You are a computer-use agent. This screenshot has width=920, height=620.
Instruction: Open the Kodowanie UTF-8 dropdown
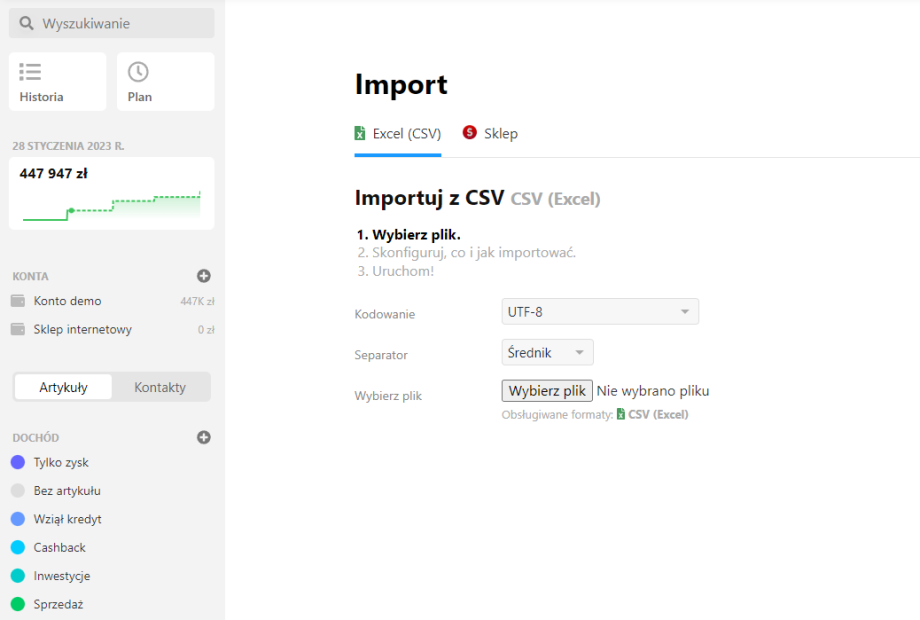point(599,311)
